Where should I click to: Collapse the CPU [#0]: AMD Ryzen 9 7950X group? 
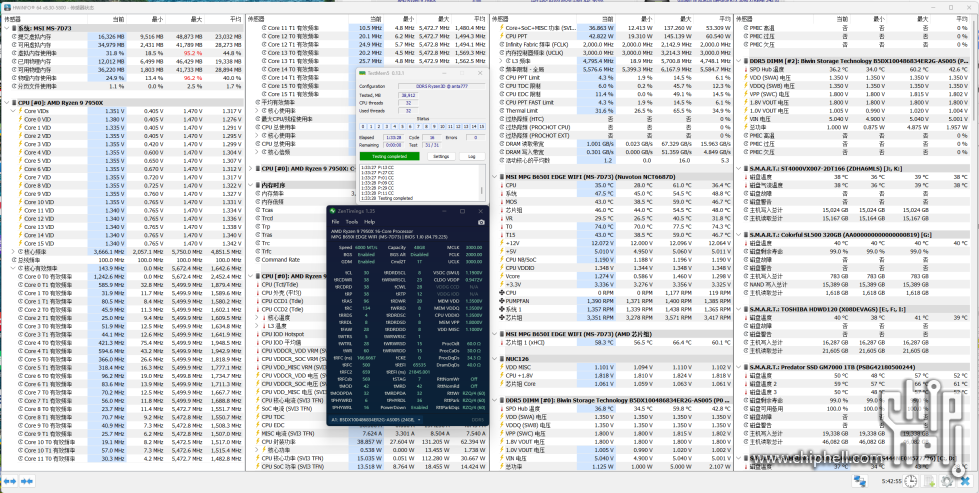tap(6, 102)
